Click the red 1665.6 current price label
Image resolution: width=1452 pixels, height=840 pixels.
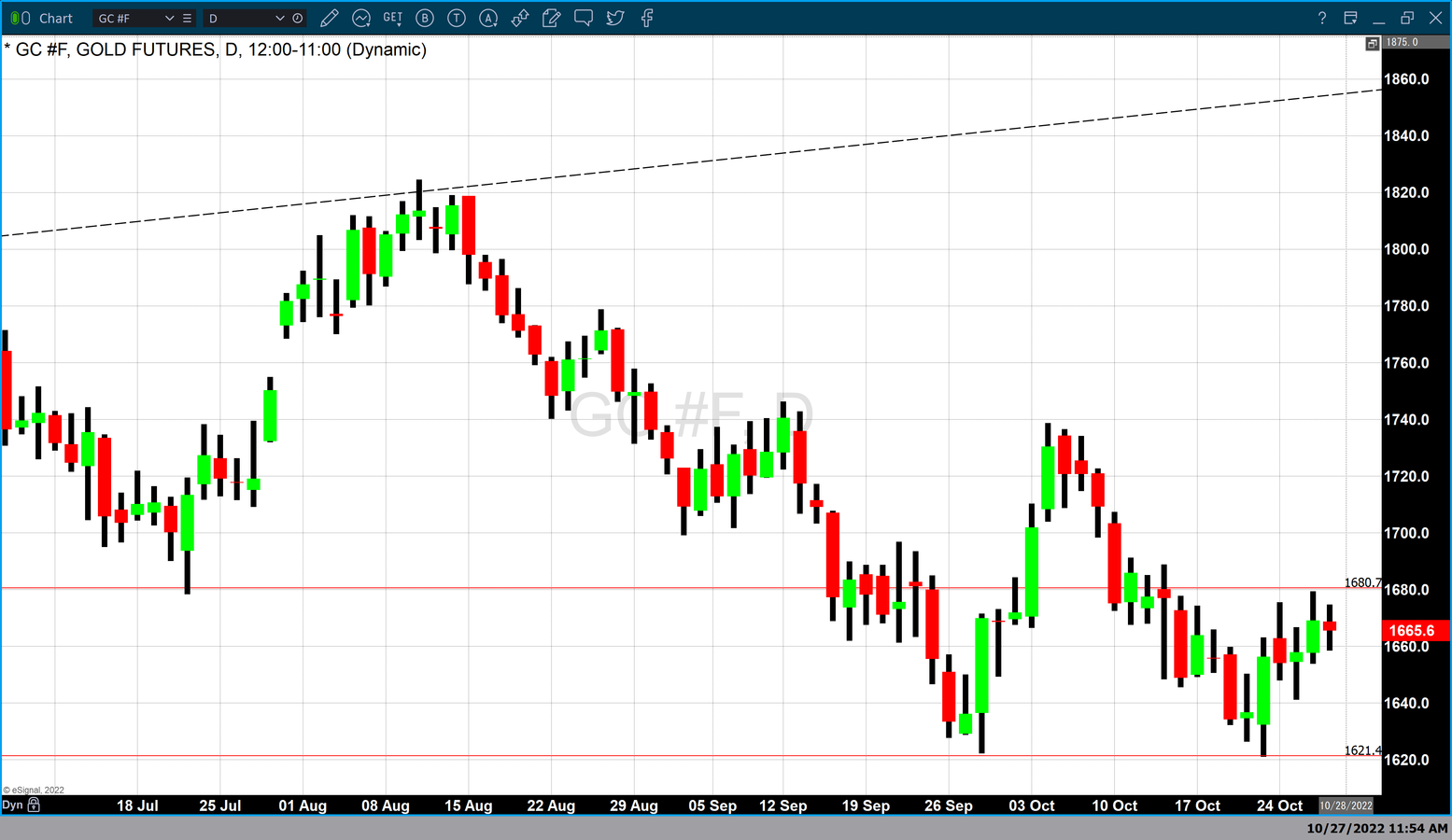(x=1414, y=631)
